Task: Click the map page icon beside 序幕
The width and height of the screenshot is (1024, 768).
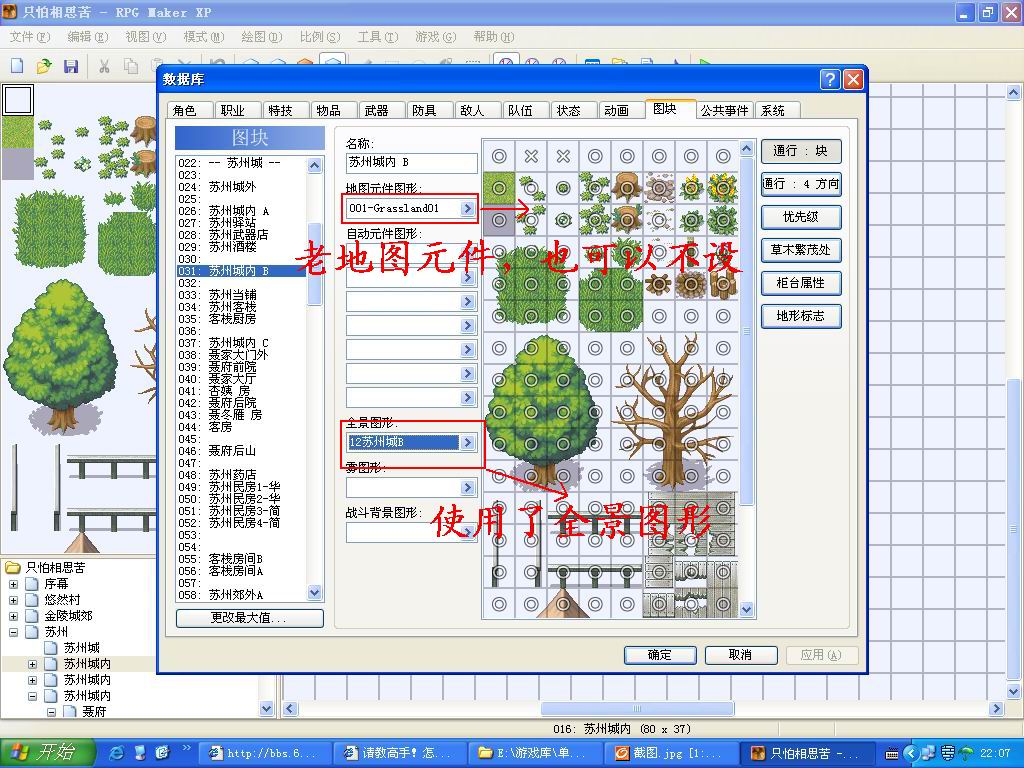Action: point(32,583)
